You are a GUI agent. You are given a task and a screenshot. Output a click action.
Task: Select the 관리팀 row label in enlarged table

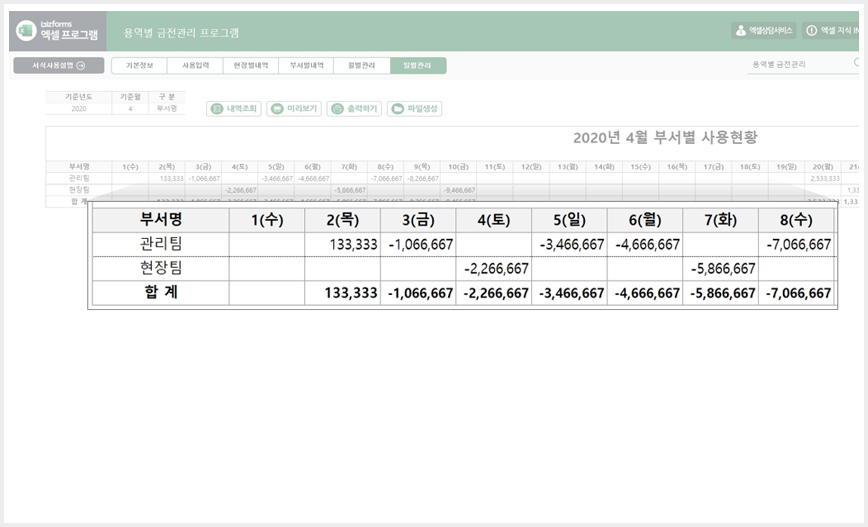click(x=161, y=244)
